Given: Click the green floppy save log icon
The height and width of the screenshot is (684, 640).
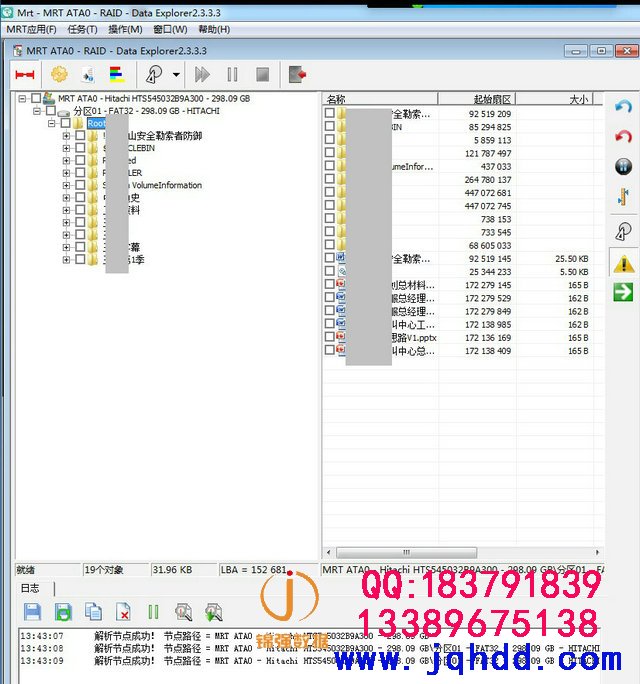Looking at the screenshot, I should [64, 612].
